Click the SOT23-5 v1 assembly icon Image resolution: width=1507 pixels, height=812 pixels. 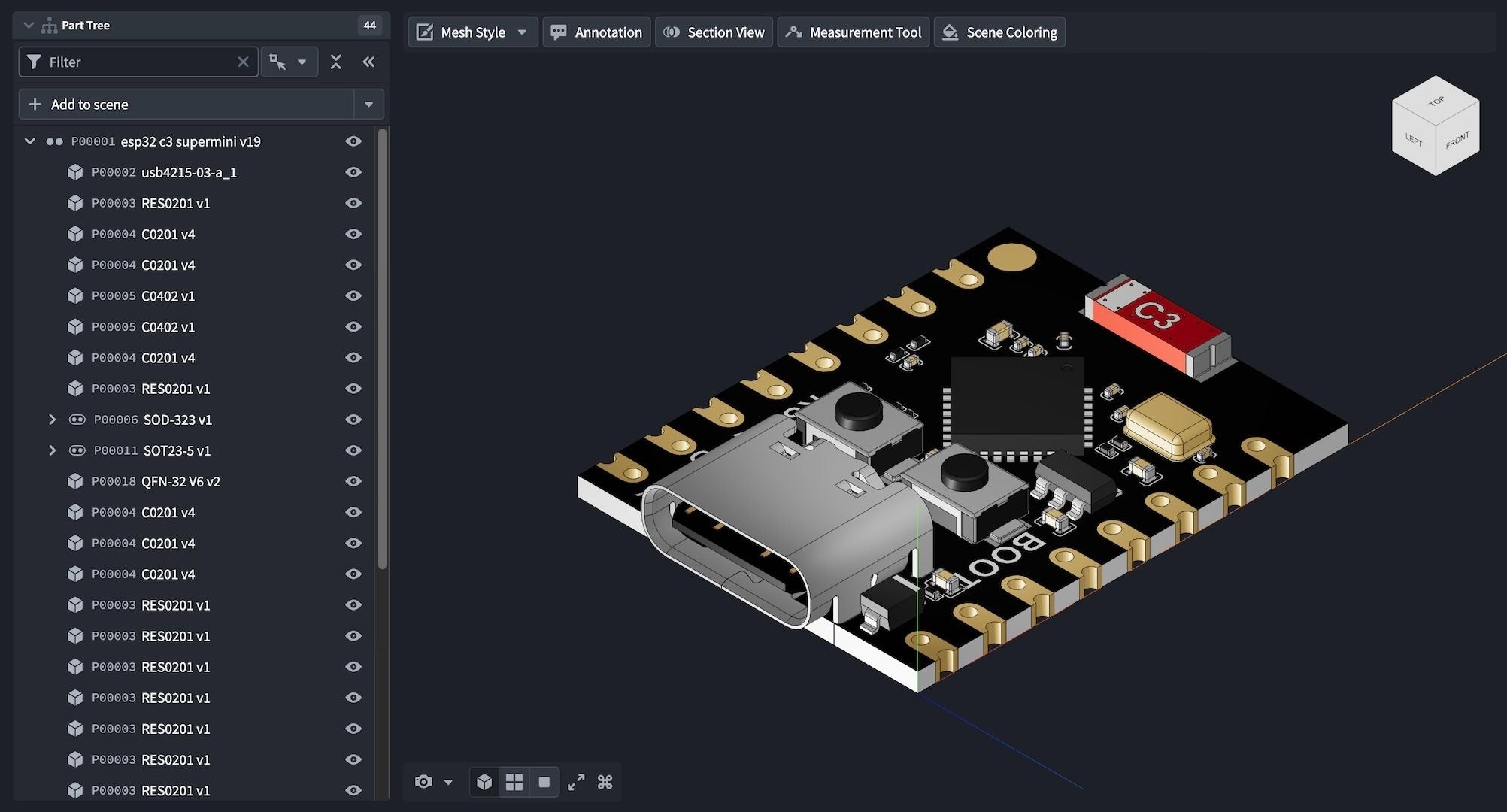pos(77,450)
